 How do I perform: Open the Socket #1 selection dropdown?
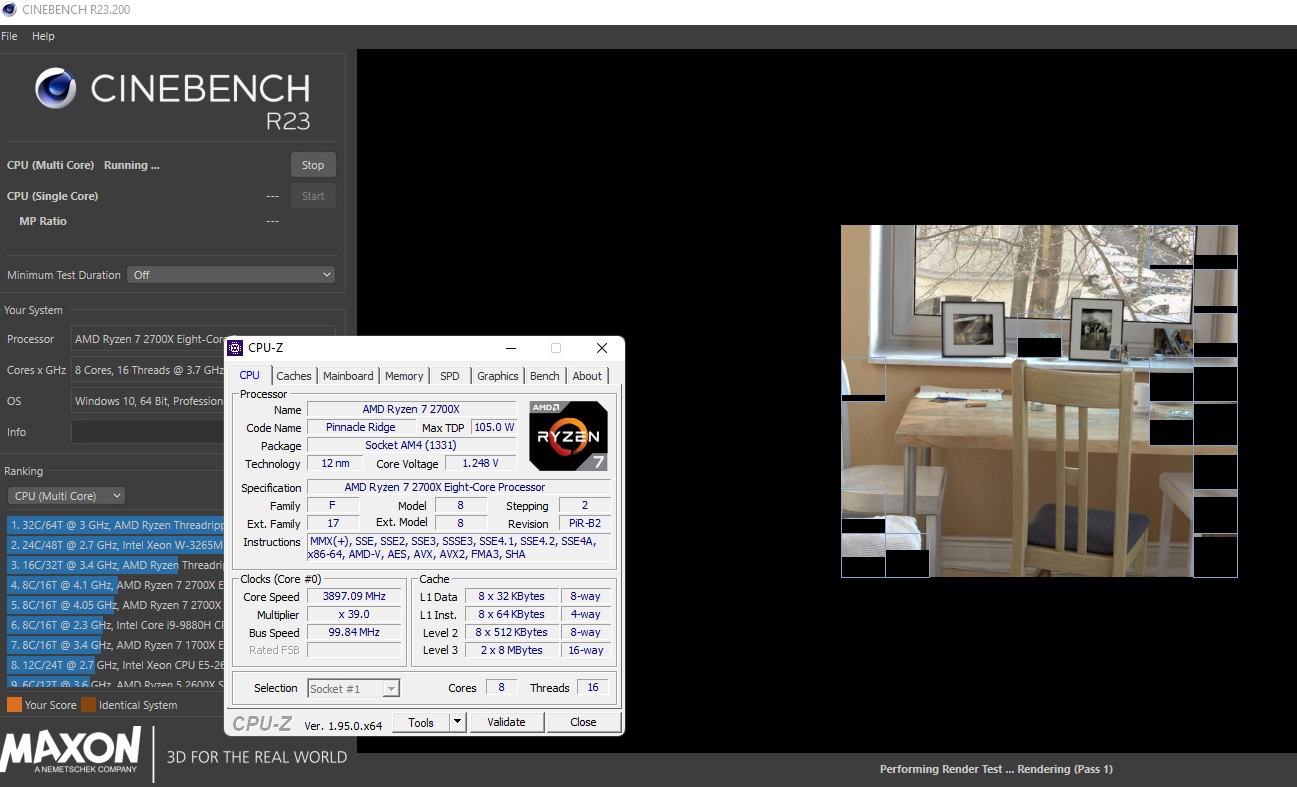[x=353, y=688]
